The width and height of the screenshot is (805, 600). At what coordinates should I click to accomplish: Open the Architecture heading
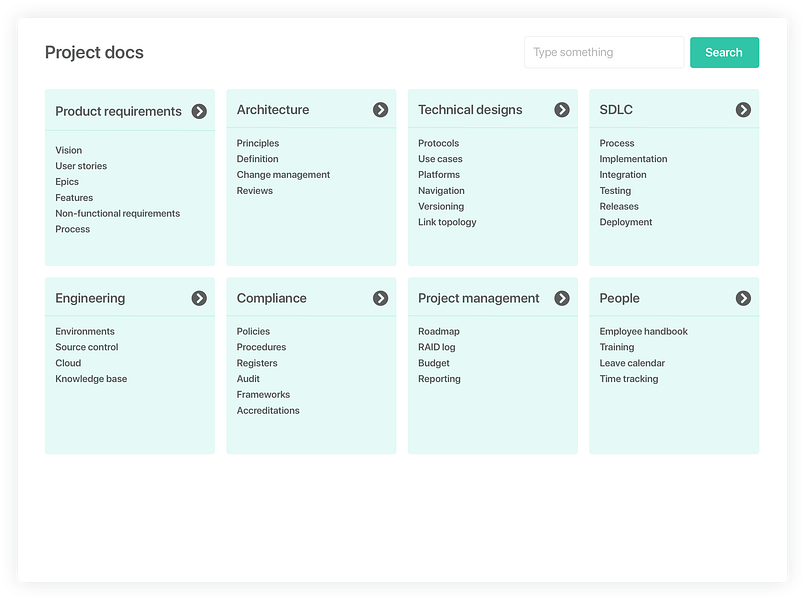(x=273, y=110)
